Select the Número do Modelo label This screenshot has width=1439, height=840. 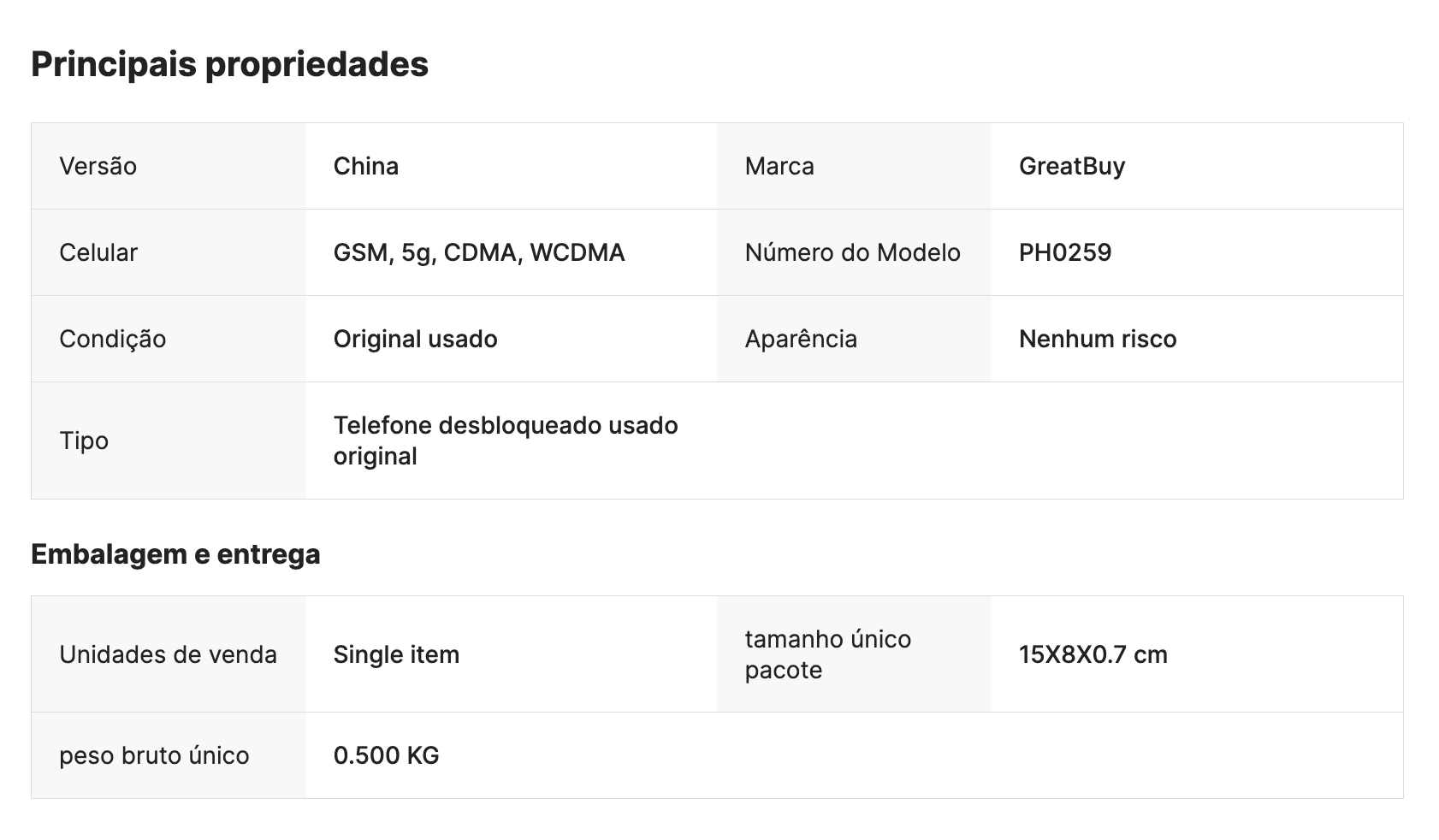point(852,252)
